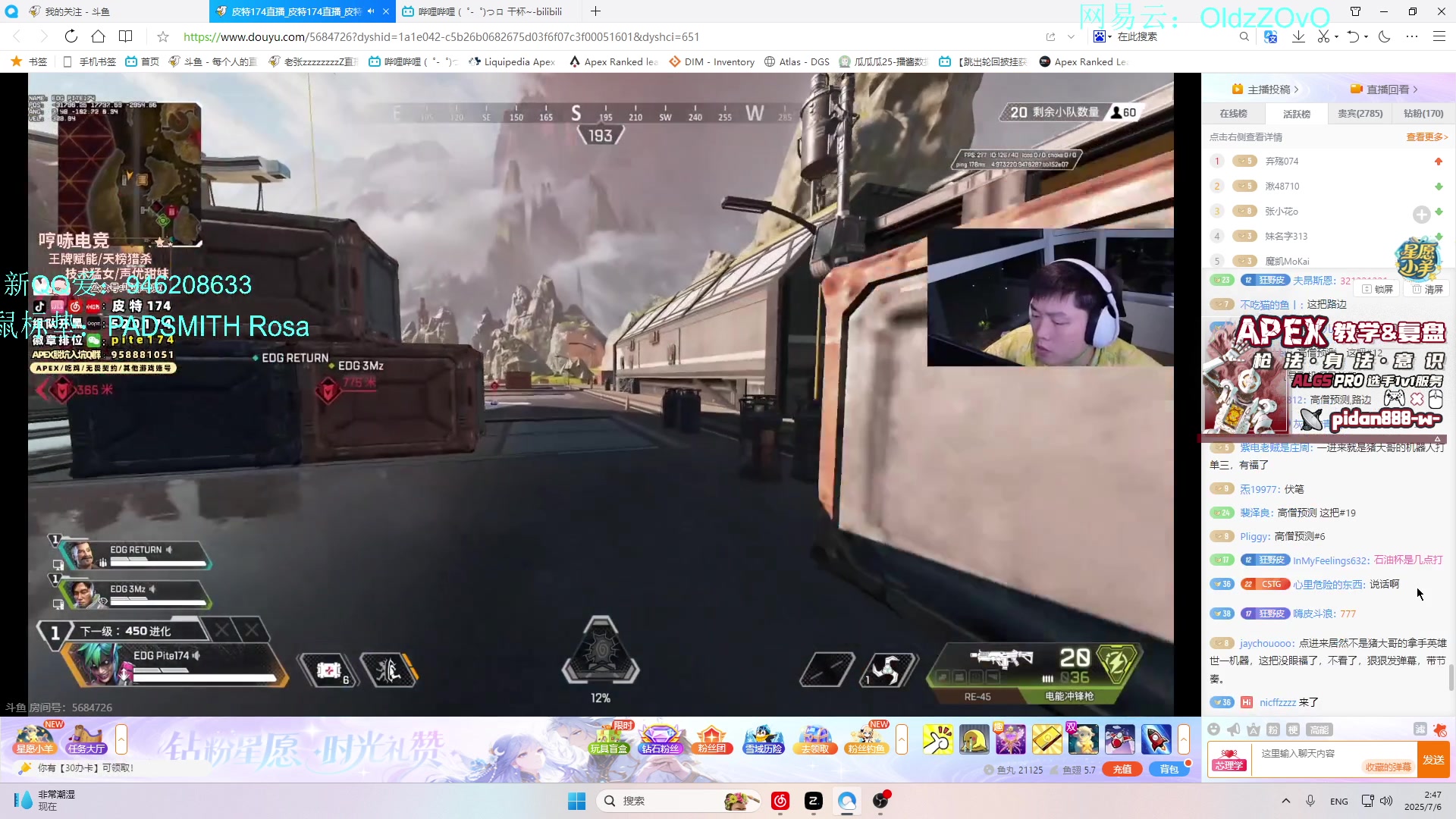Viewport: 1456px width, 819px height.
Task: Open the 任务大厅 task hall icon
Action: [x=86, y=739]
